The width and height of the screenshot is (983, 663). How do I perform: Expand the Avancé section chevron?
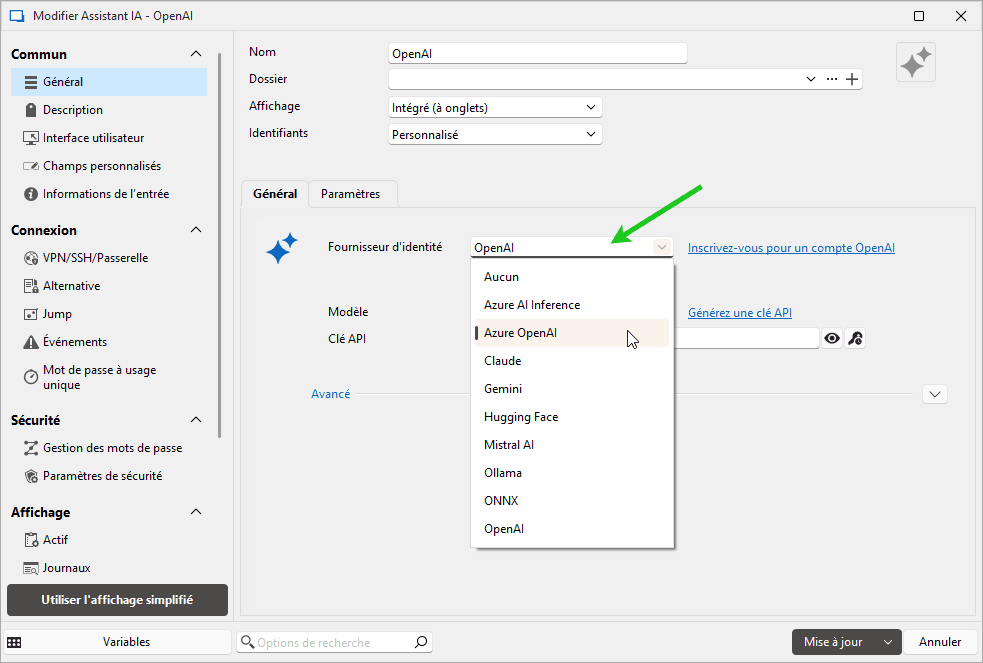935,394
